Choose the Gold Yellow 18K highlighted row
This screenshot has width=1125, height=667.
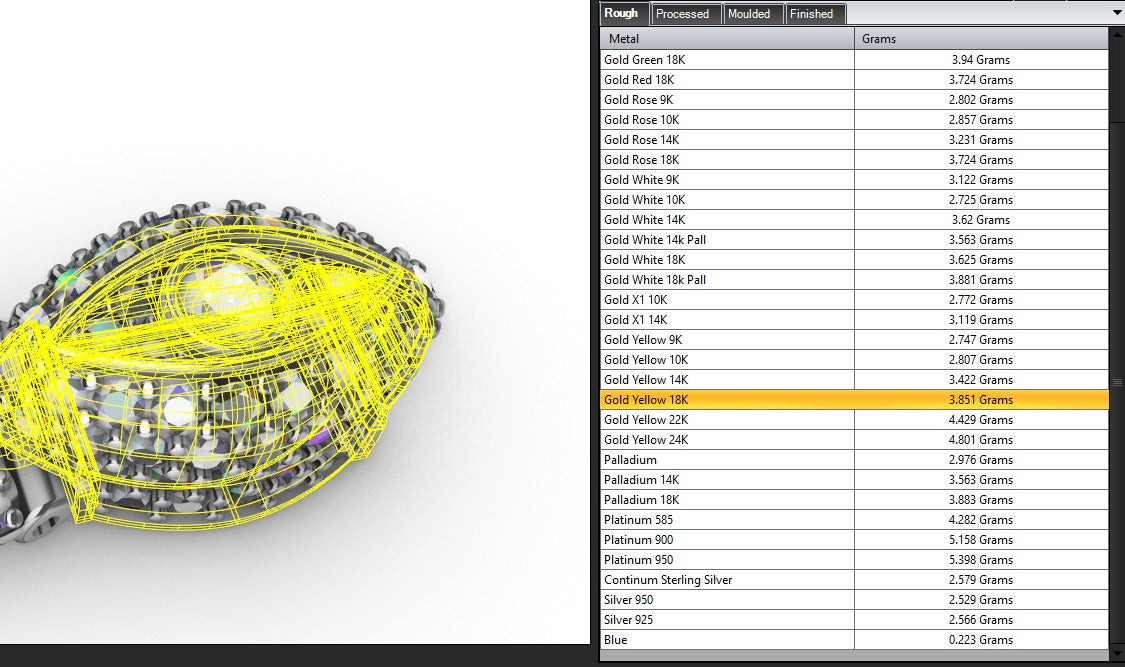(854, 399)
